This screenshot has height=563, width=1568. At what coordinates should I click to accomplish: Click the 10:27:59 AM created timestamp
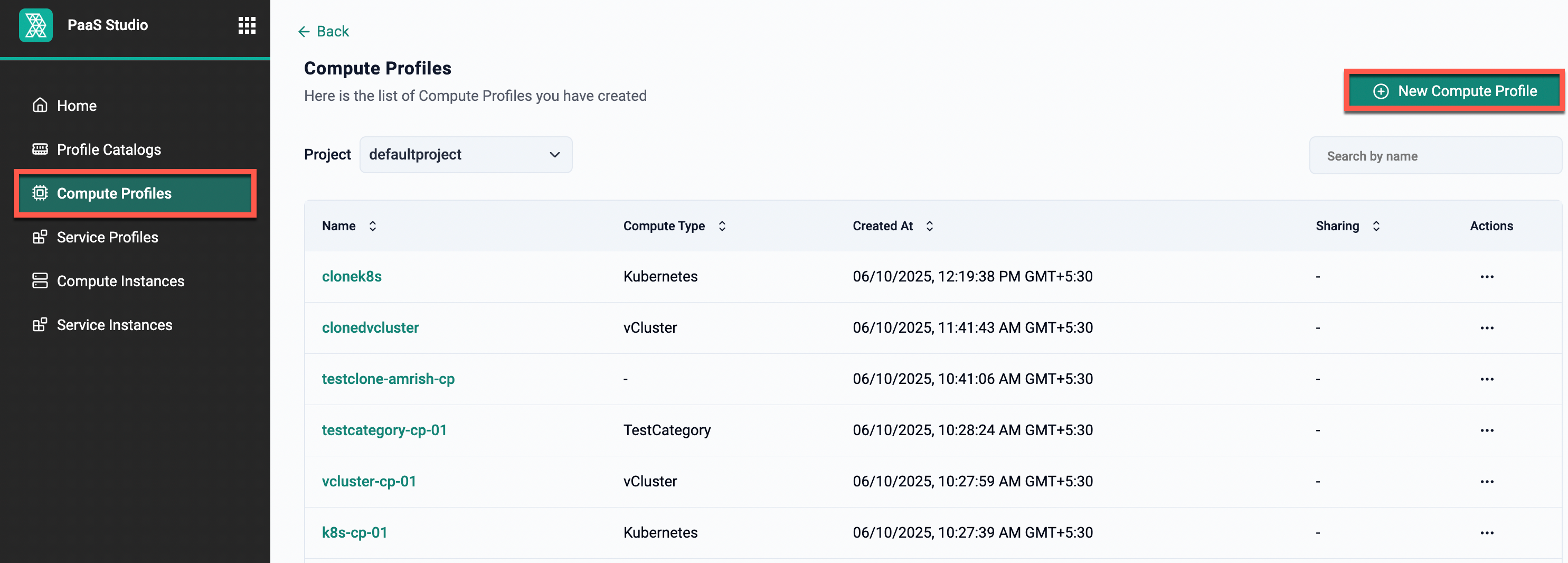pos(972,482)
